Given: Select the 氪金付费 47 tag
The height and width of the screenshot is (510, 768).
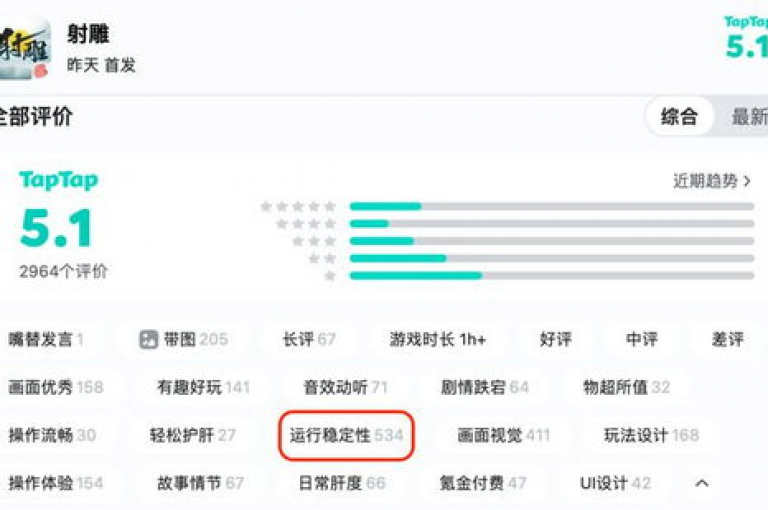Looking at the screenshot, I should point(482,483).
